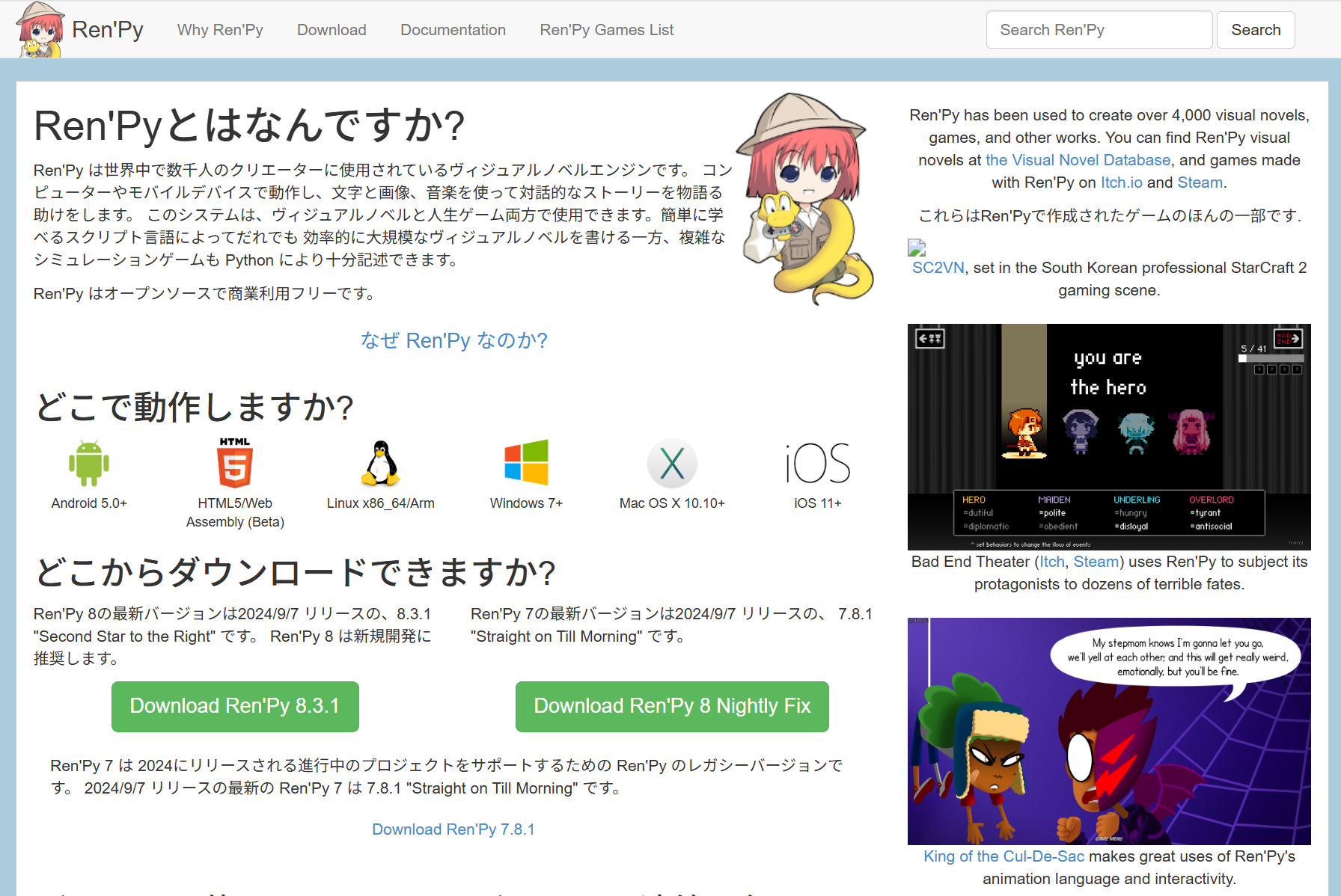Screen dimensions: 1341x896
Task: Click the iOS logo icon
Action: point(818,463)
